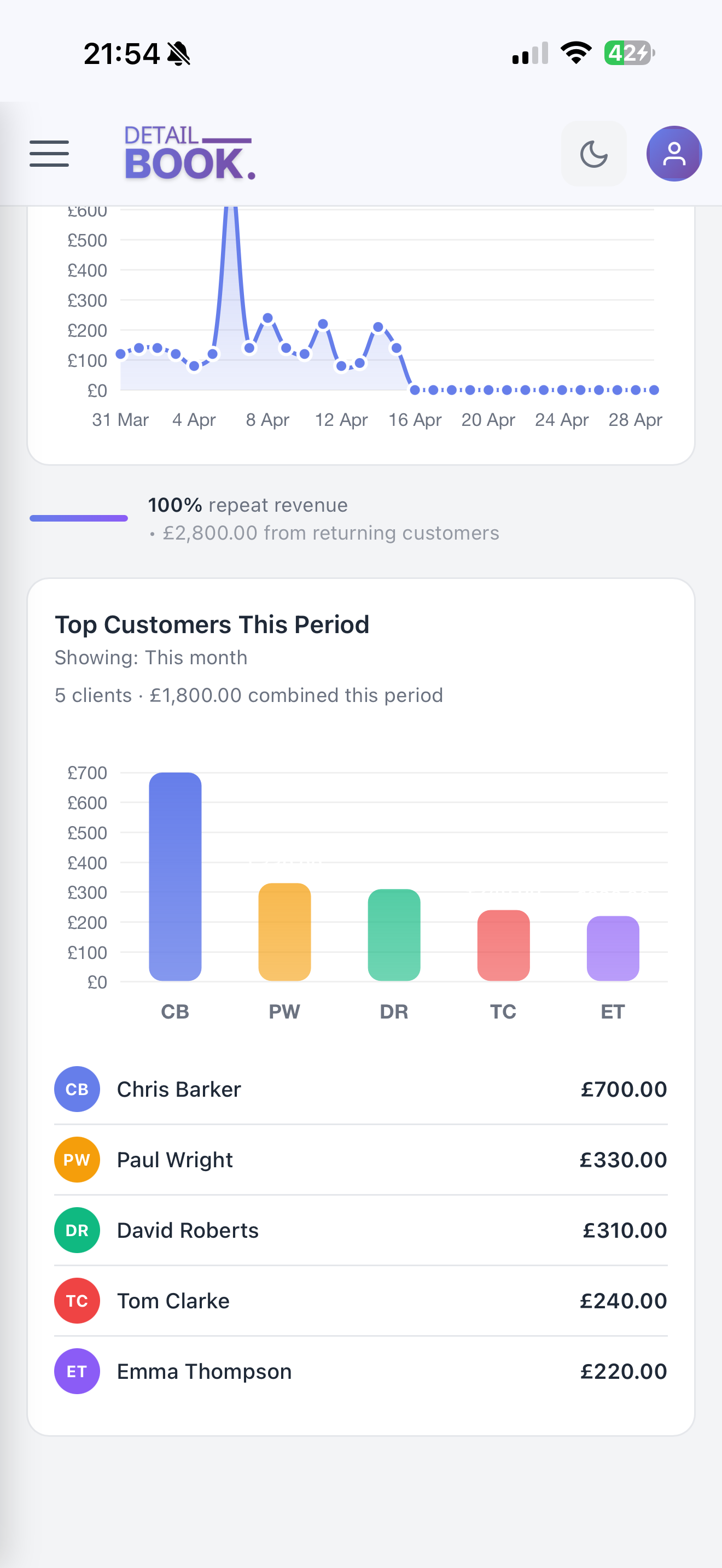Click the CB label under the bar chart
Screen dimensions: 722x1568
click(x=174, y=1011)
